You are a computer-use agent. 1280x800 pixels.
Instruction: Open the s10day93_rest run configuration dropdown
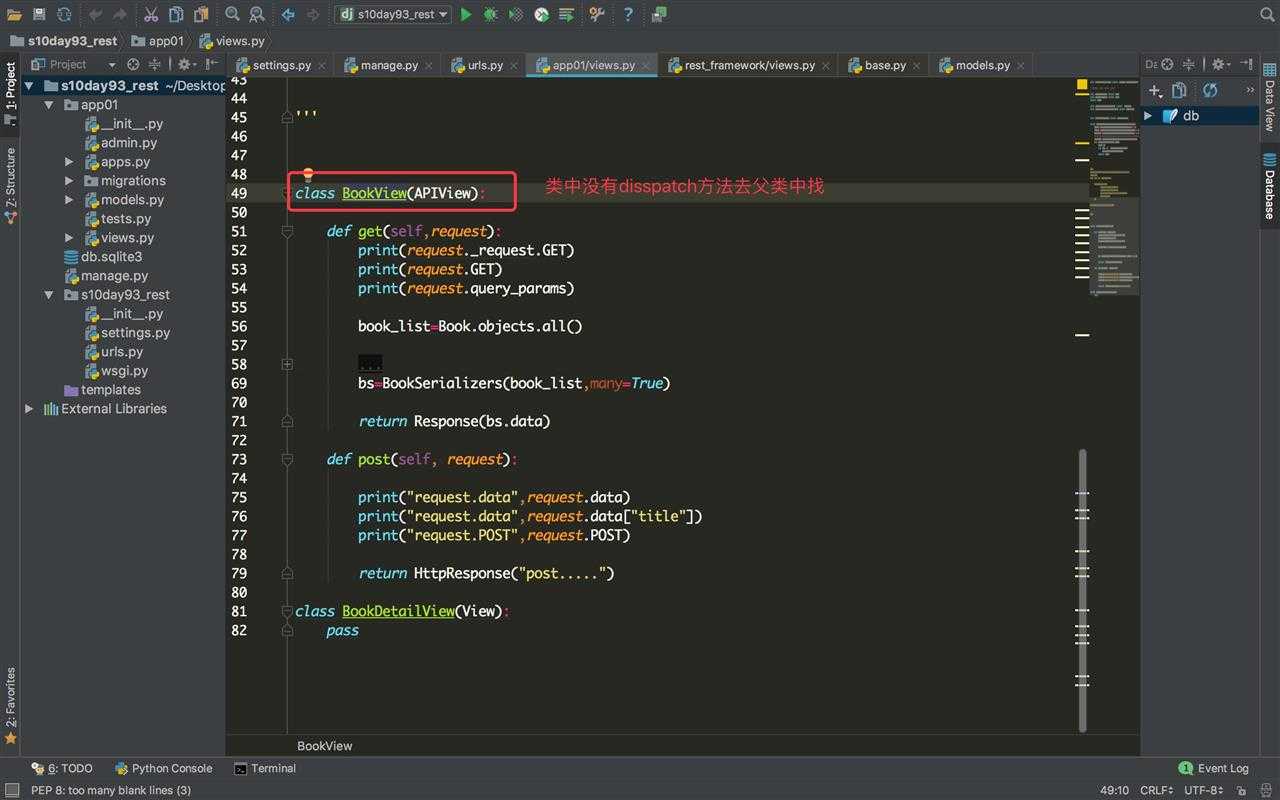pos(392,14)
